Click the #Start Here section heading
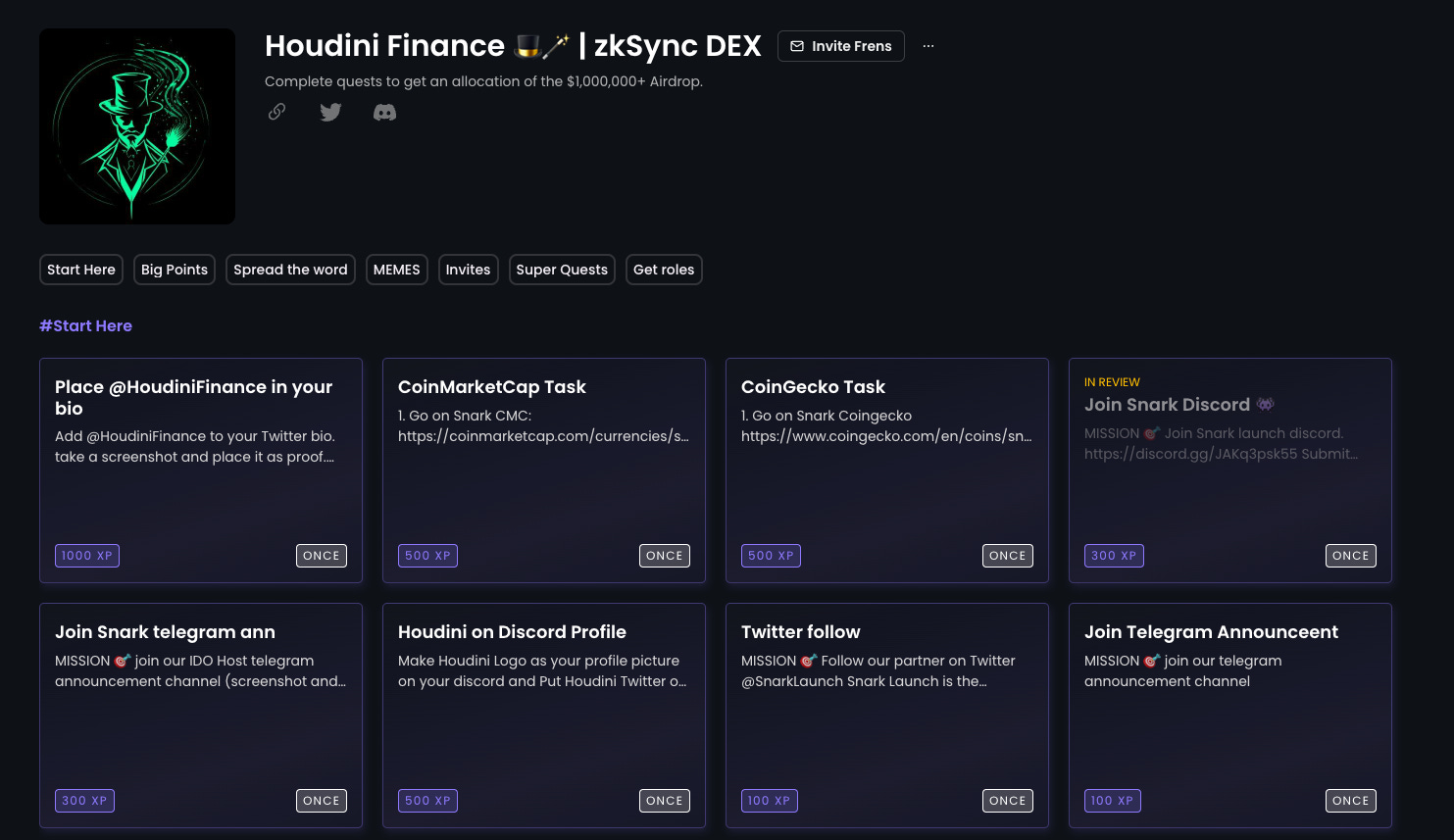Viewport: 1454px width, 840px height. tap(85, 325)
